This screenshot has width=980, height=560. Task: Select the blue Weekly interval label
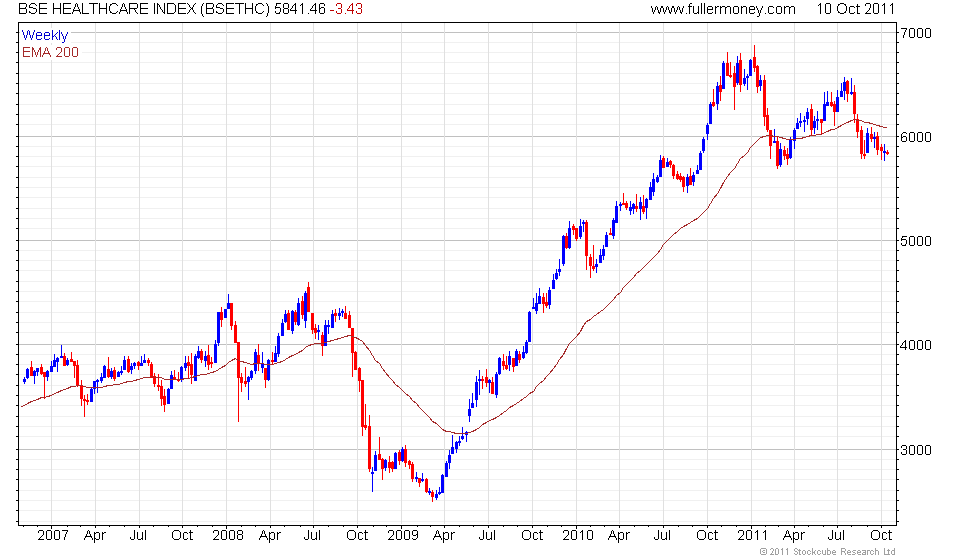pyautogui.click(x=45, y=35)
